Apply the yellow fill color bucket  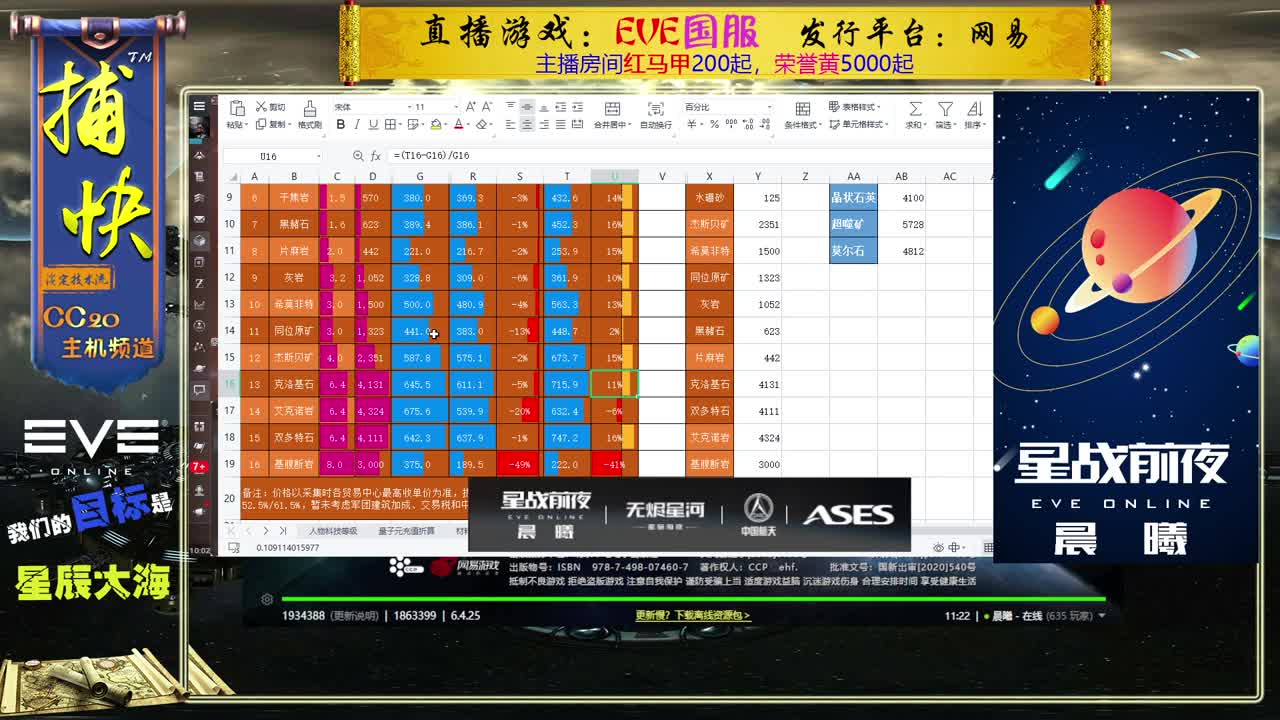click(x=437, y=125)
